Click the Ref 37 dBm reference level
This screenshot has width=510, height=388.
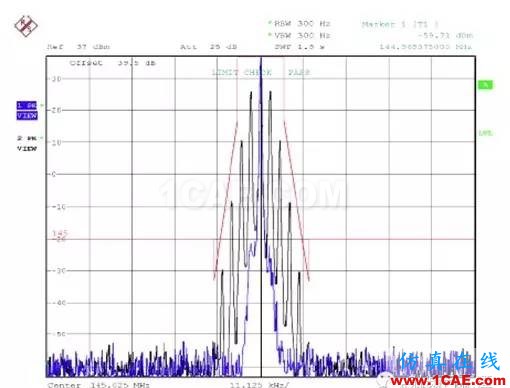point(78,47)
